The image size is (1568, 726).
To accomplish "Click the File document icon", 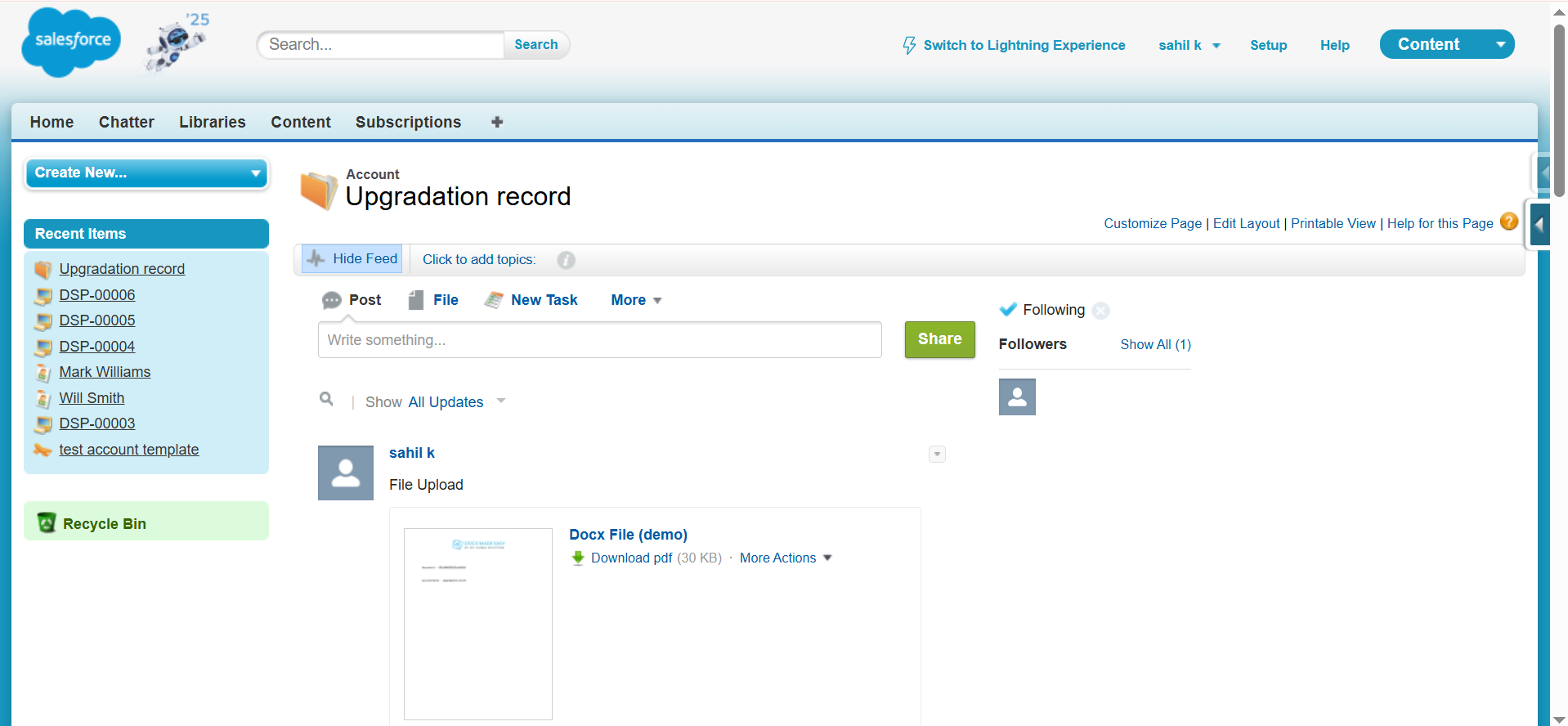I will 416,300.
